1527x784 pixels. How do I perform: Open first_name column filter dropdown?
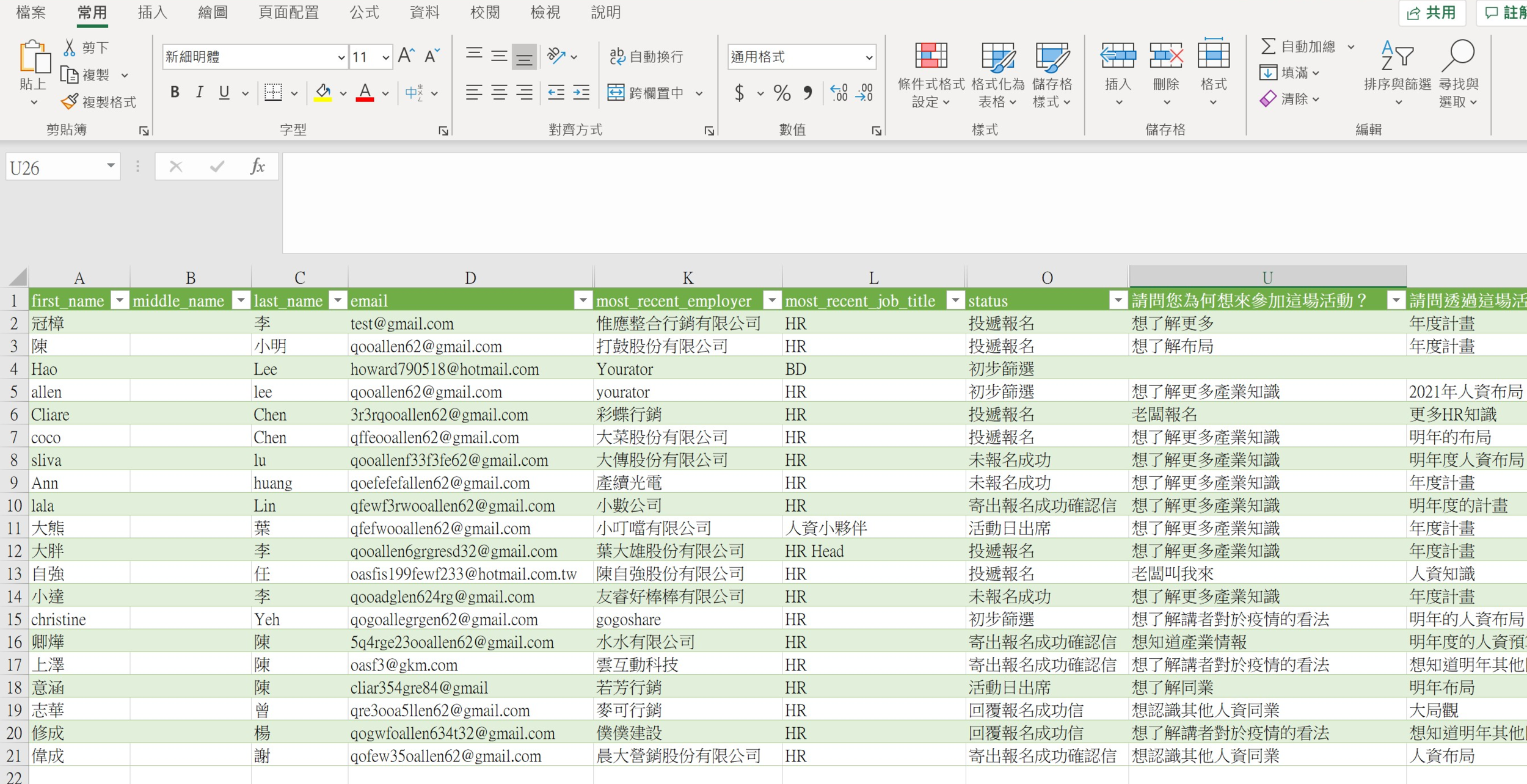click(120, 300)
